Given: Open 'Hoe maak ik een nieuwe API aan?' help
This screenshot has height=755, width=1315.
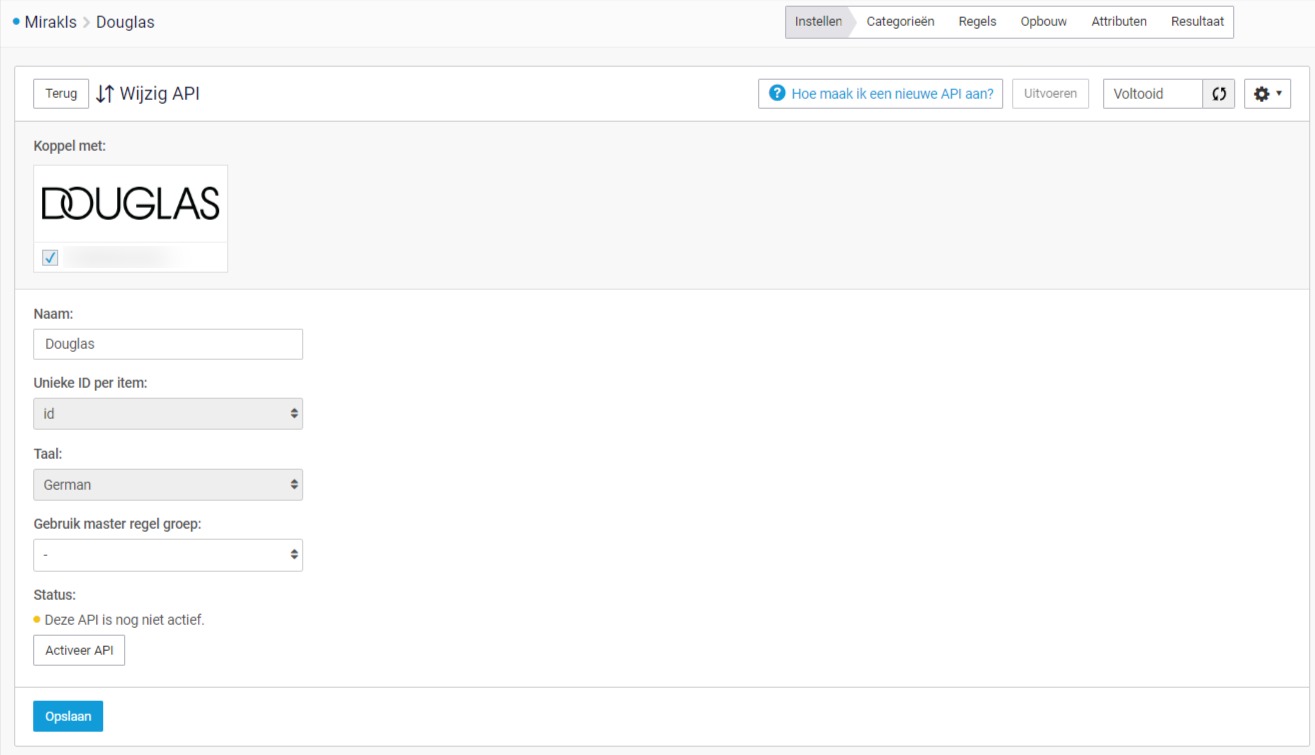Looking at the screenshot, I should click(x=880, y=94).
